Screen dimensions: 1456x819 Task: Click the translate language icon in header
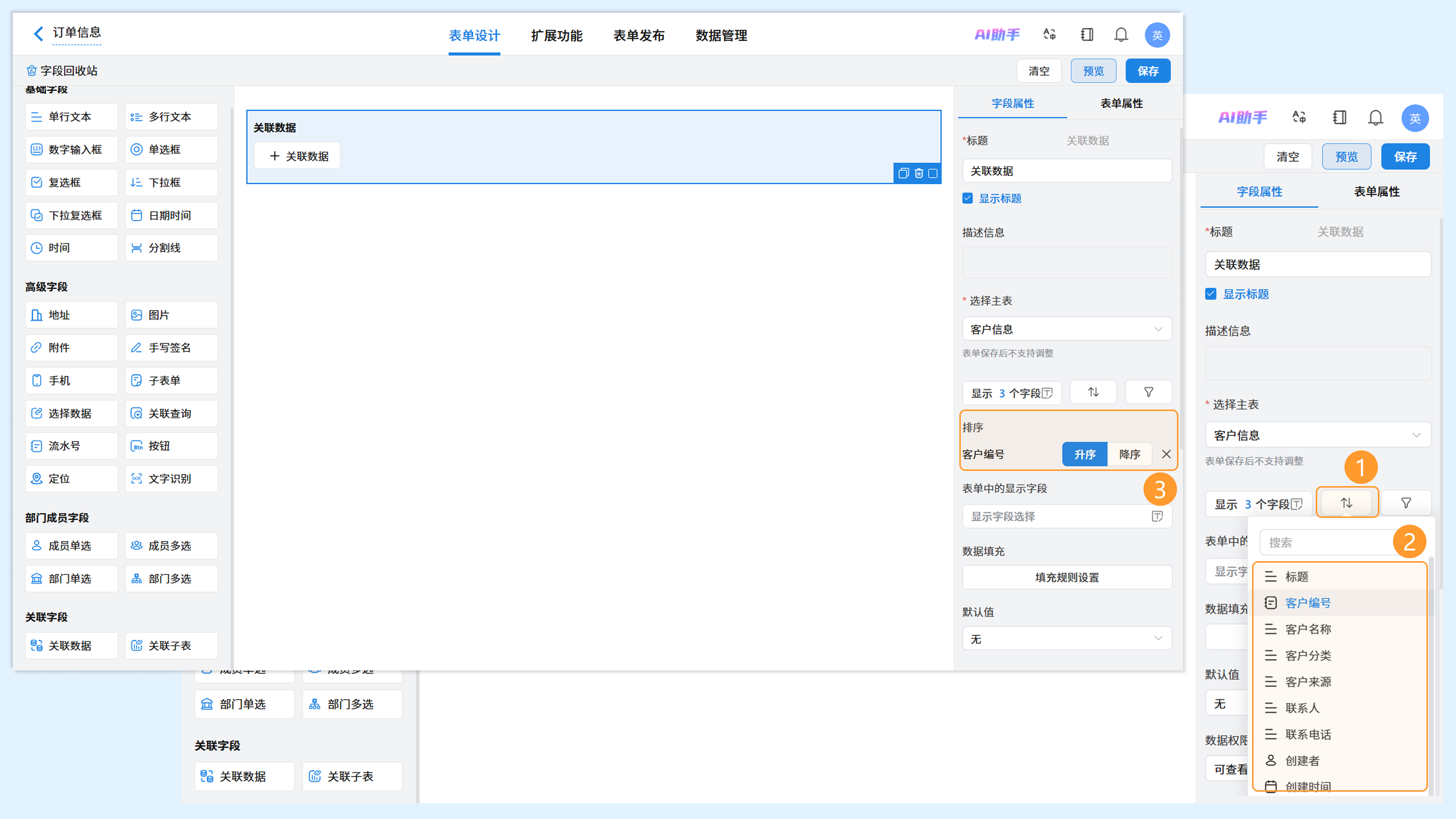tap(1049, 35)
